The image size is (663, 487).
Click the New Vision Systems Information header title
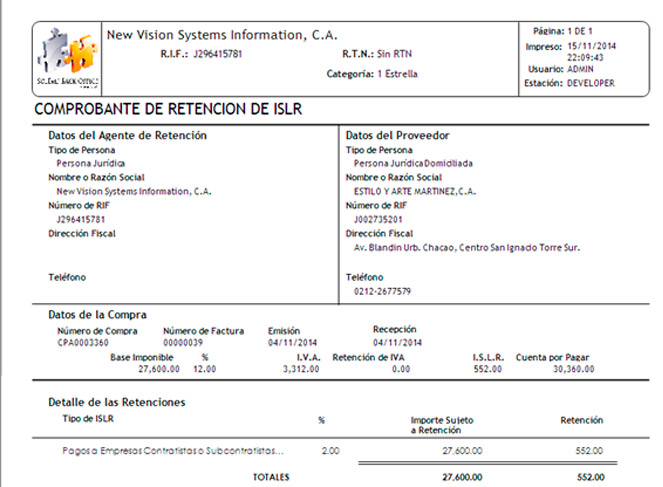[221, 34]
